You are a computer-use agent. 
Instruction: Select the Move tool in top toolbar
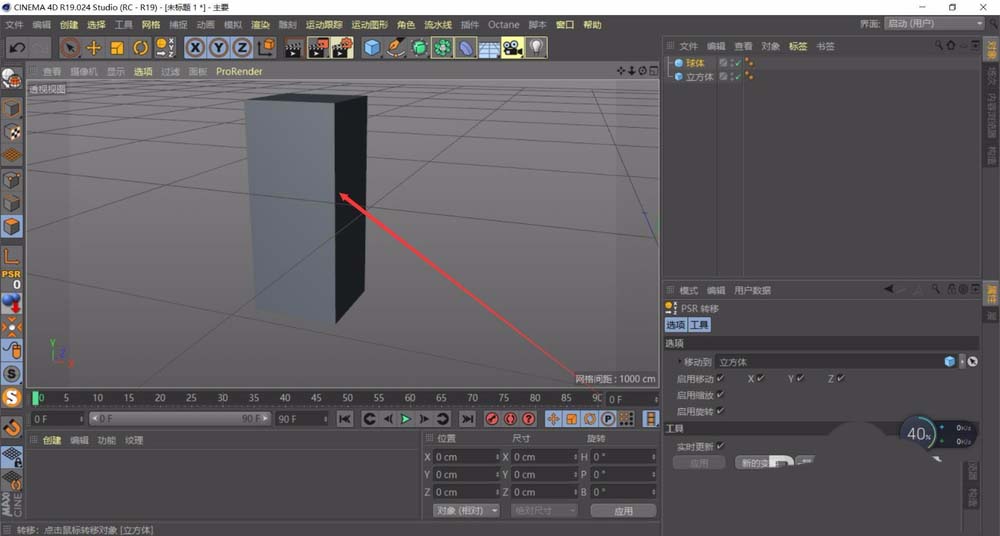94,47
